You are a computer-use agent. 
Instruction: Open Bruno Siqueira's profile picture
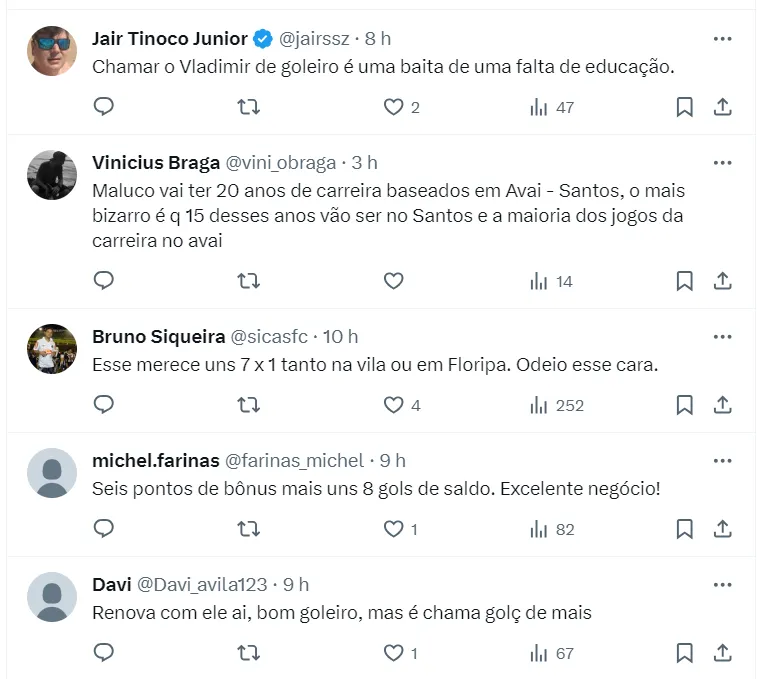[52, 349]
